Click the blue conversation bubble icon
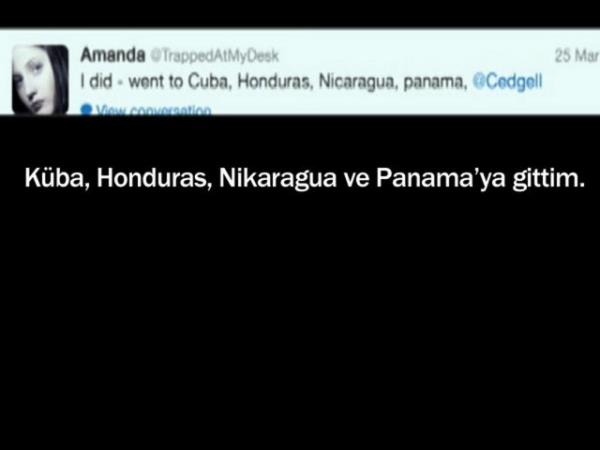This screenshot has width=600, height=450. click(86, 109)
